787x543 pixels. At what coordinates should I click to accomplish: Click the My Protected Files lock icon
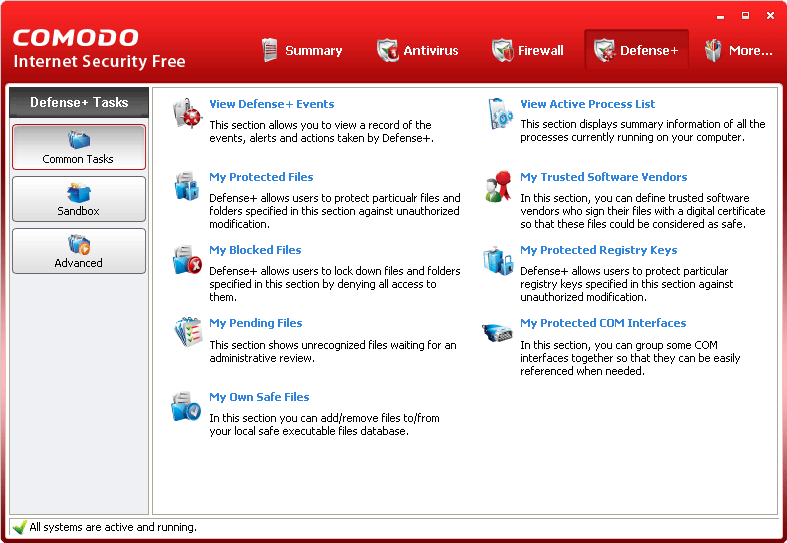coord(187,186)
